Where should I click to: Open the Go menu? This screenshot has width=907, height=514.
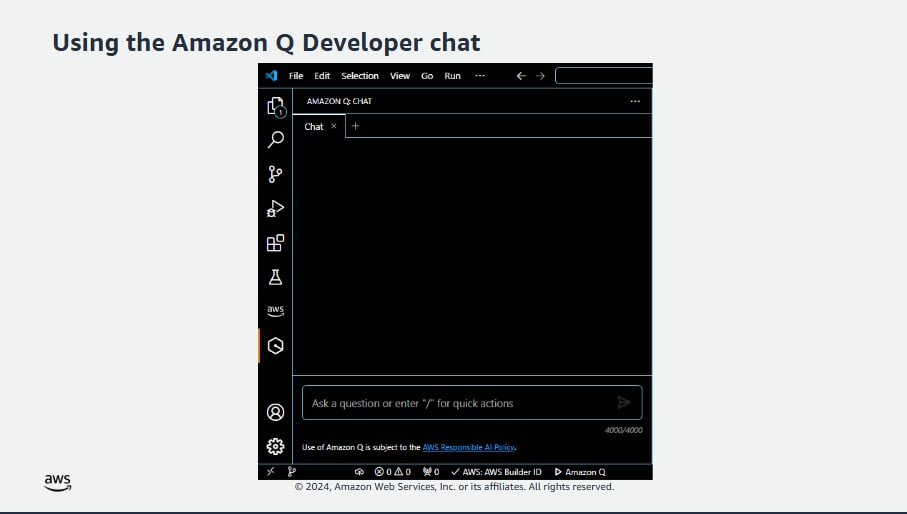point(427,76)
